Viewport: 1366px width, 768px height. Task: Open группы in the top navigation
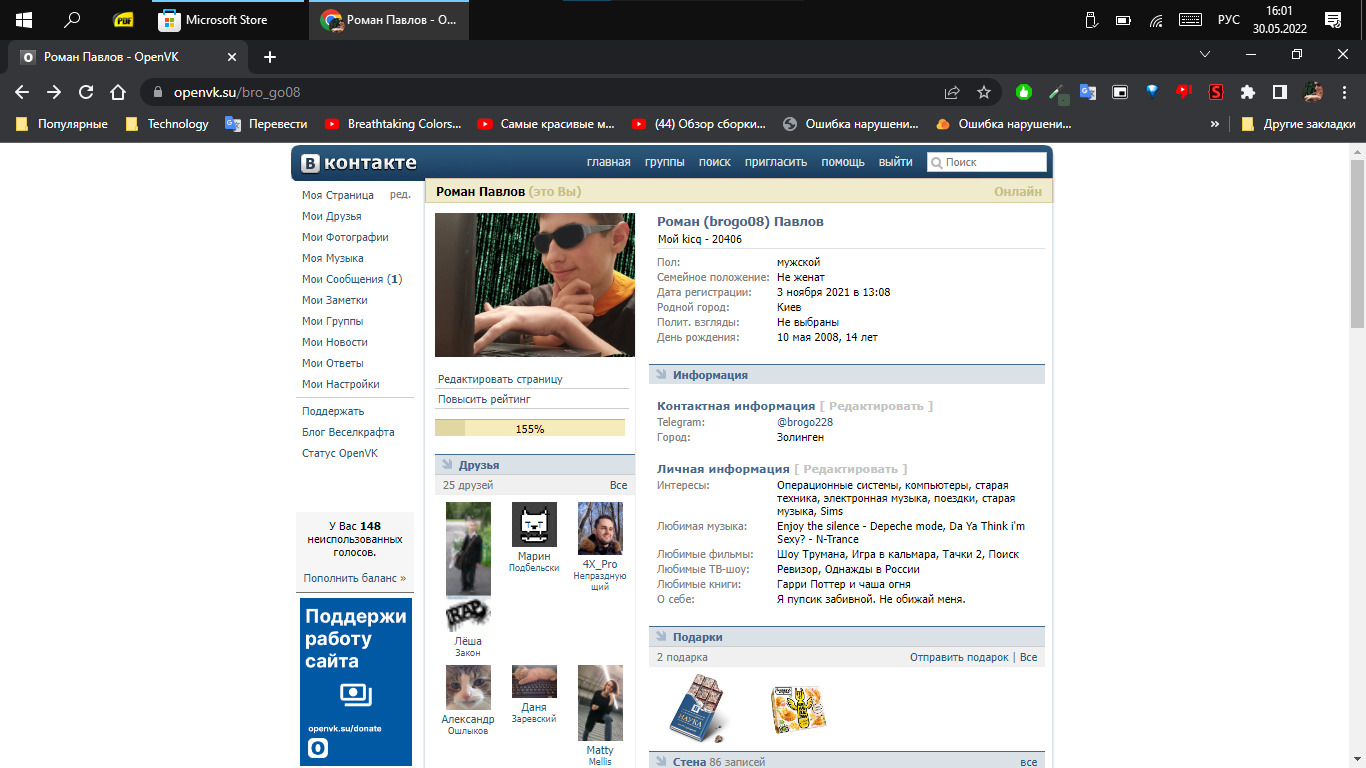[x=664, y=162]
